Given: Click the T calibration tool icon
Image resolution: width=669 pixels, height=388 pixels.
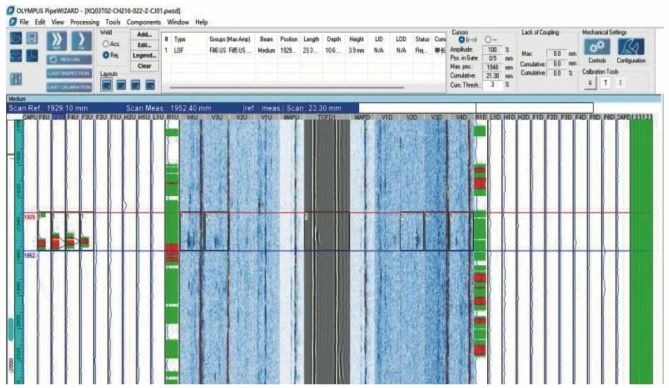Looking at the screenshot, I should (x=605, y=83).
